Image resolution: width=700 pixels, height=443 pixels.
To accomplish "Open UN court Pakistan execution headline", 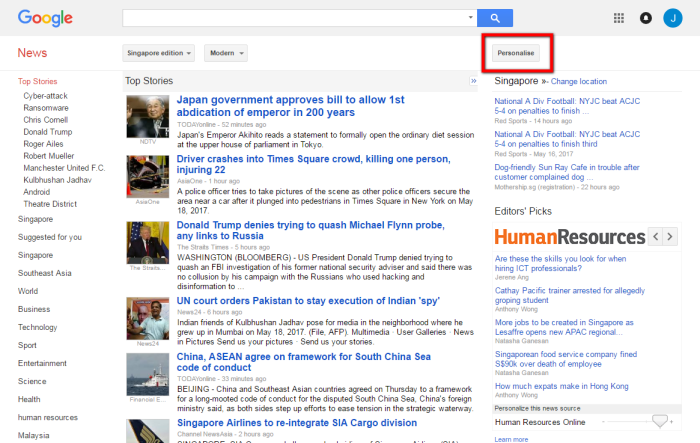I will [308, 301].
